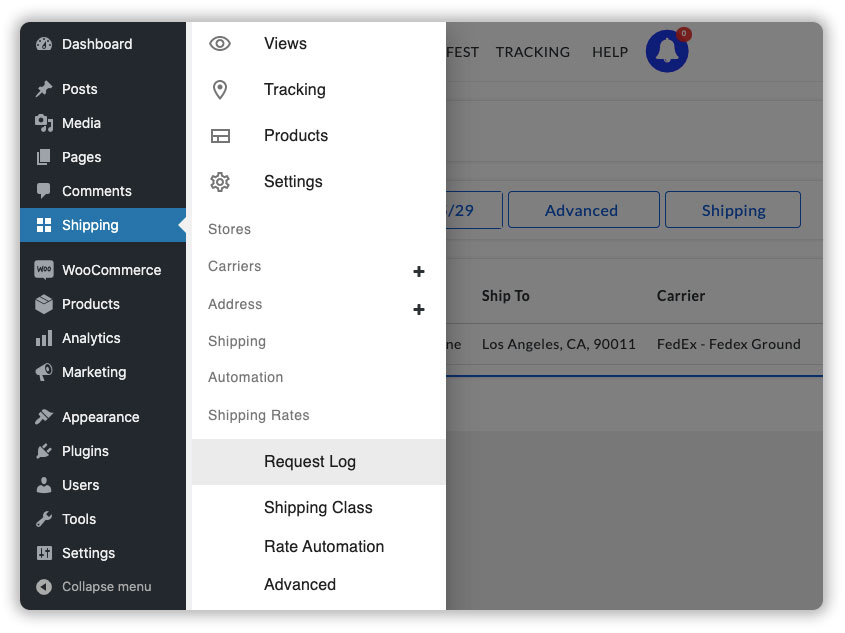Open notifications bell icon
This screenshot has height=633, width=845.
[x=667, y=51]
